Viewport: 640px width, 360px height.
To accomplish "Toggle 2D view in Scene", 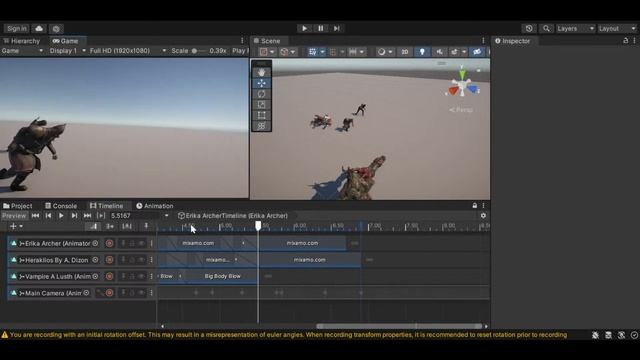I will click(404, 52).
